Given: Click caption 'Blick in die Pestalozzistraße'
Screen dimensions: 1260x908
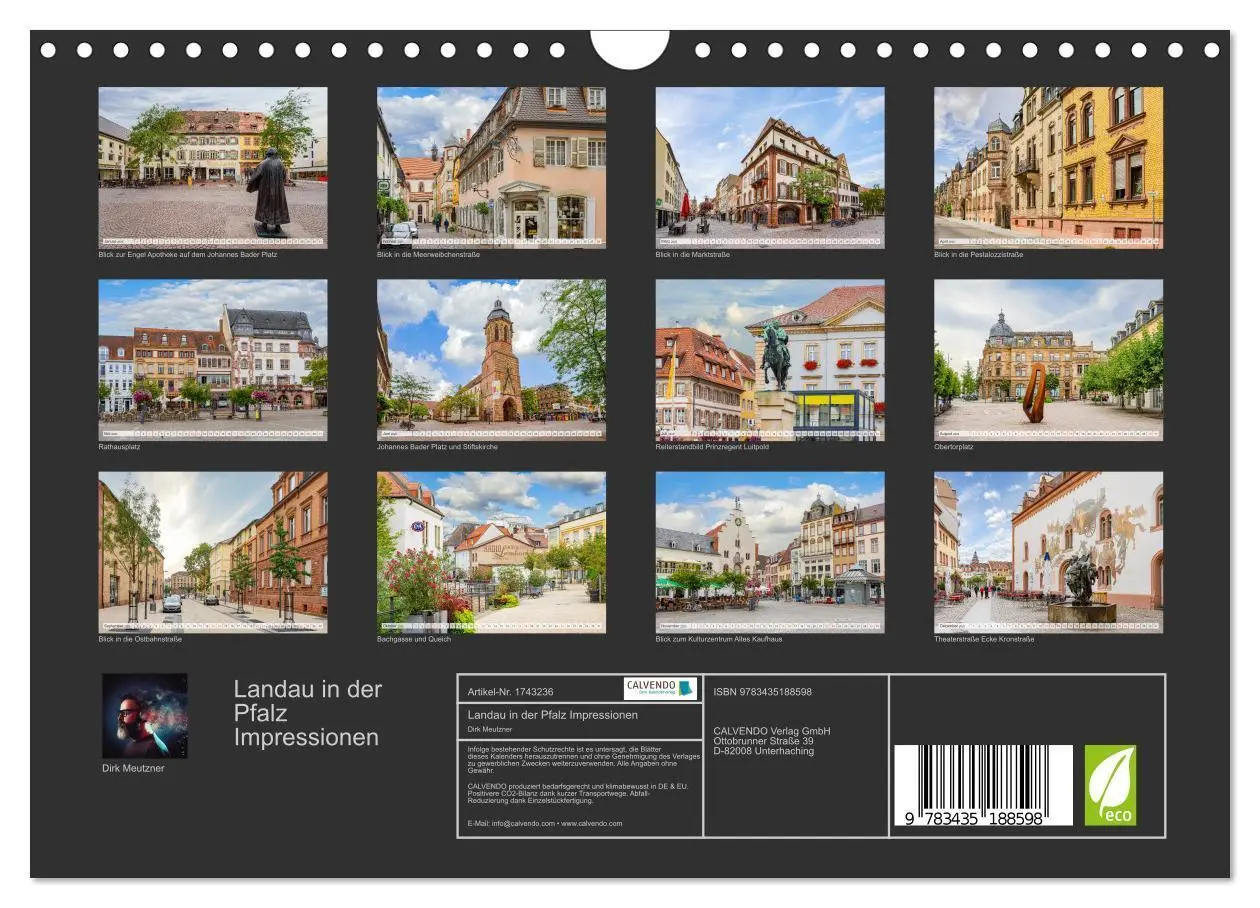Looking at the screenshot, I should click(979, 255).
